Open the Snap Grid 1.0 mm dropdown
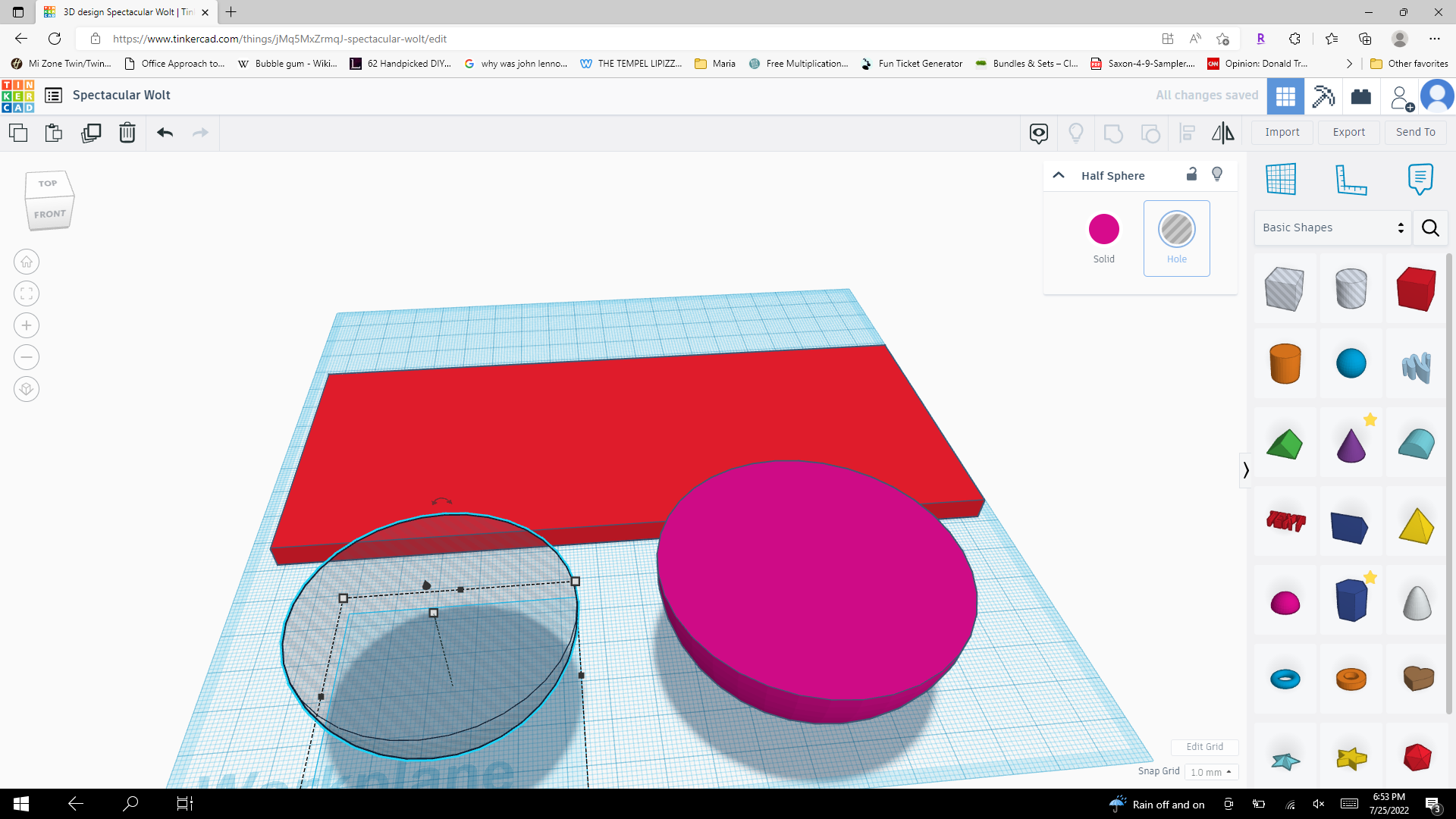The width and height of the screenshot is (1456, 819). (1211, 772)
